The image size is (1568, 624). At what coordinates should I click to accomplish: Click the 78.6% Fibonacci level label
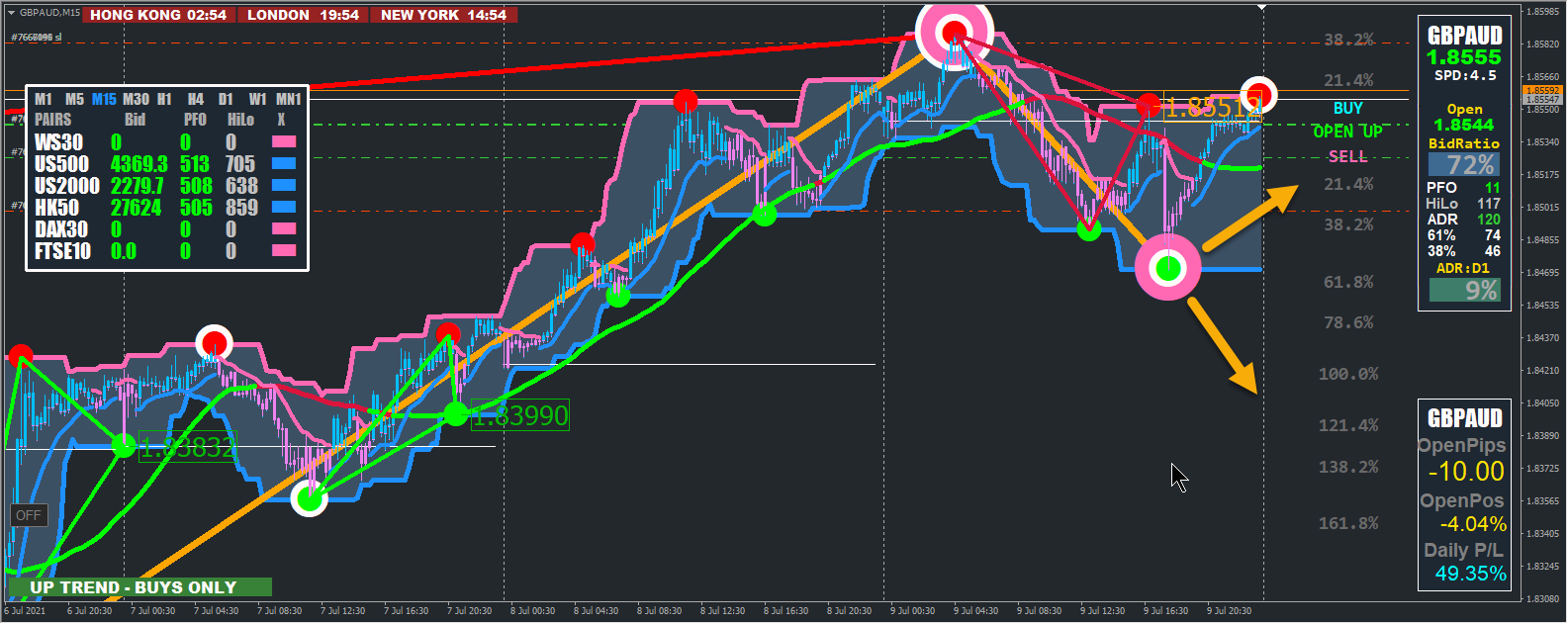tap(1348, 322)
